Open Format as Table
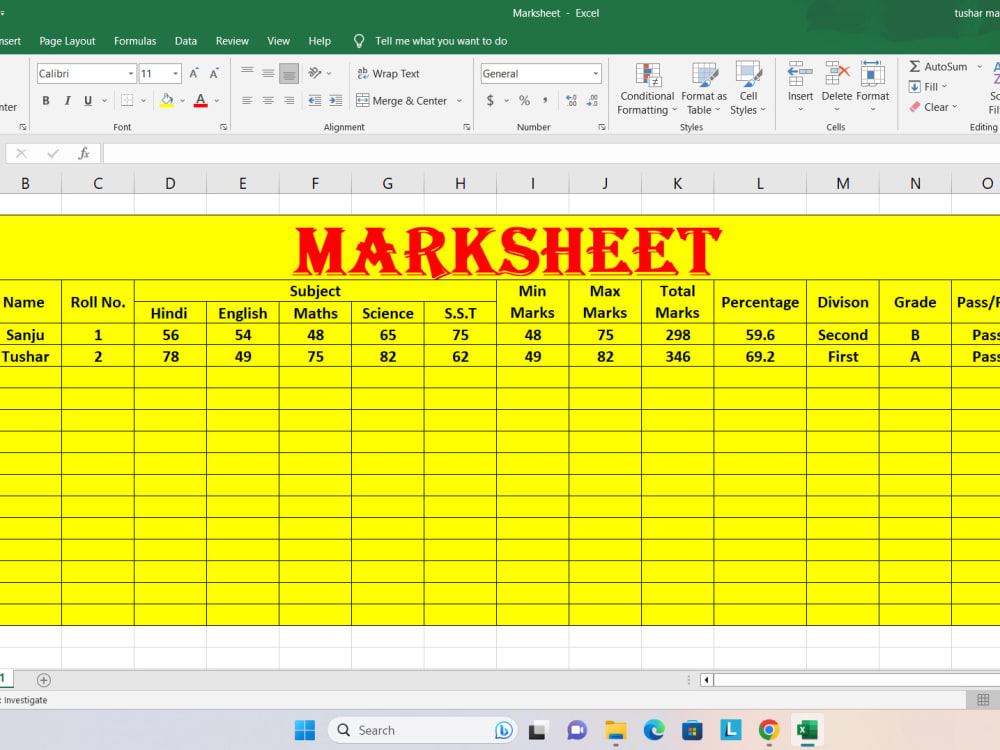Screen dimensions: 1000x750 click(x=704, y=89)
